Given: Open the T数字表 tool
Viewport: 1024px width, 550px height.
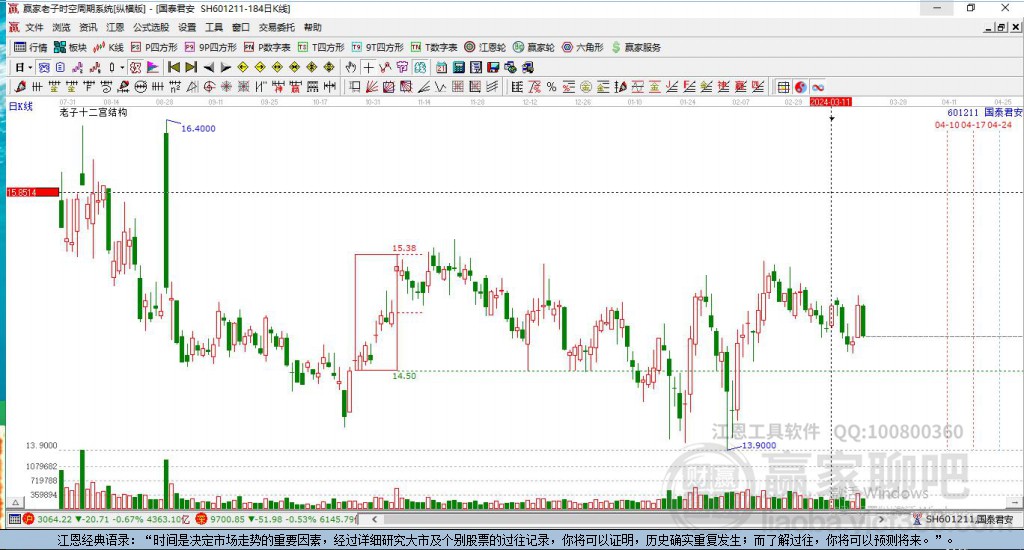Looking at the screenshot, I should (x=434, y=47).
